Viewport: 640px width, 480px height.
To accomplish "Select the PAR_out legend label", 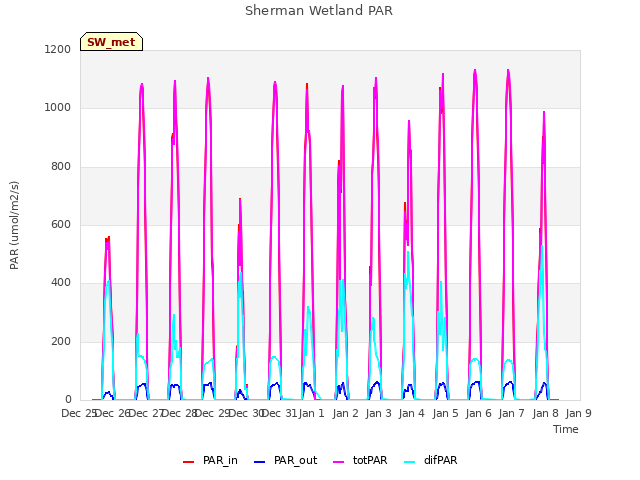I will tap(296, 460).
